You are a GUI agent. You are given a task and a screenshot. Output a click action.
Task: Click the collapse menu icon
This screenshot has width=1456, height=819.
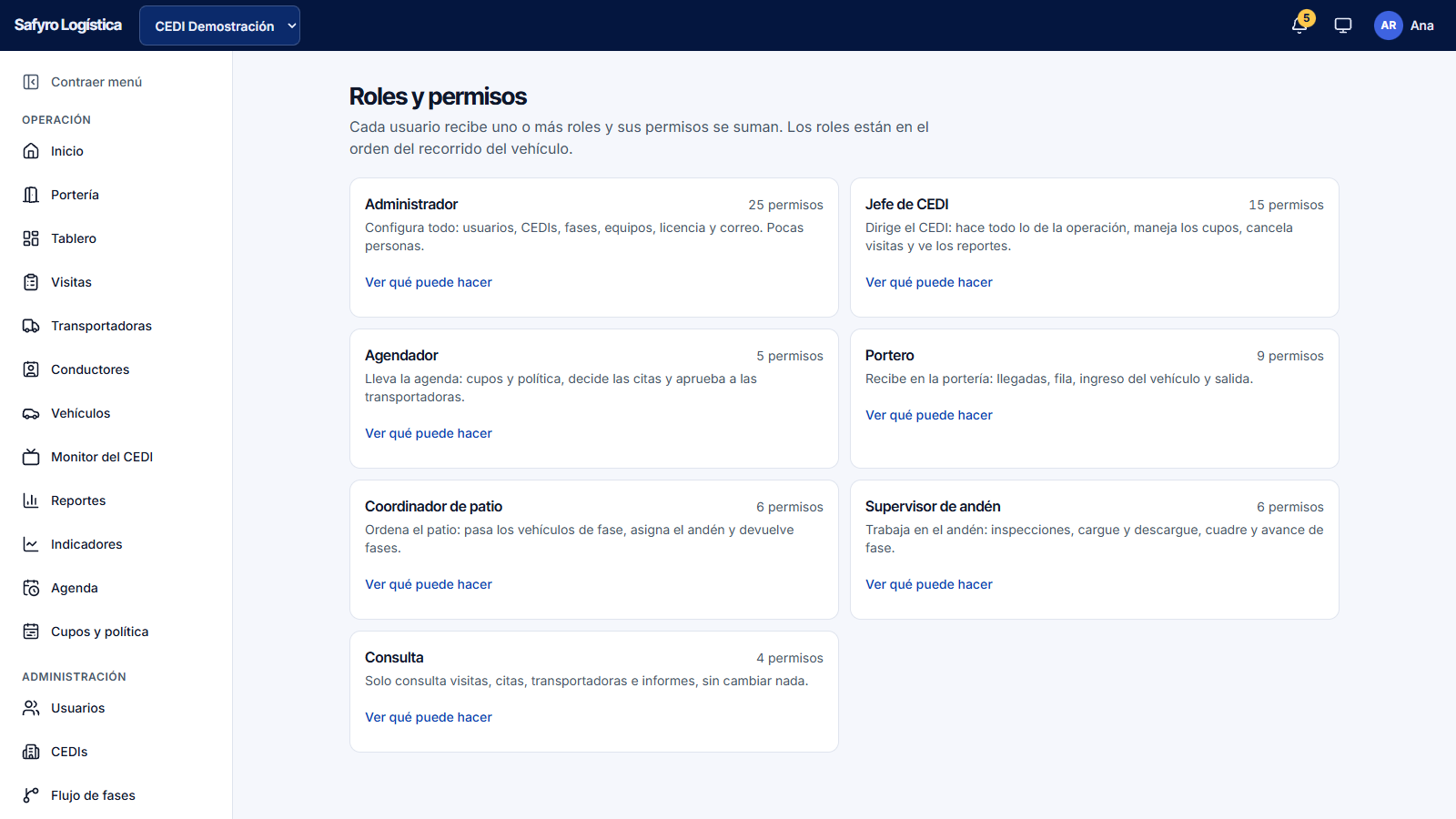(31, 82)
